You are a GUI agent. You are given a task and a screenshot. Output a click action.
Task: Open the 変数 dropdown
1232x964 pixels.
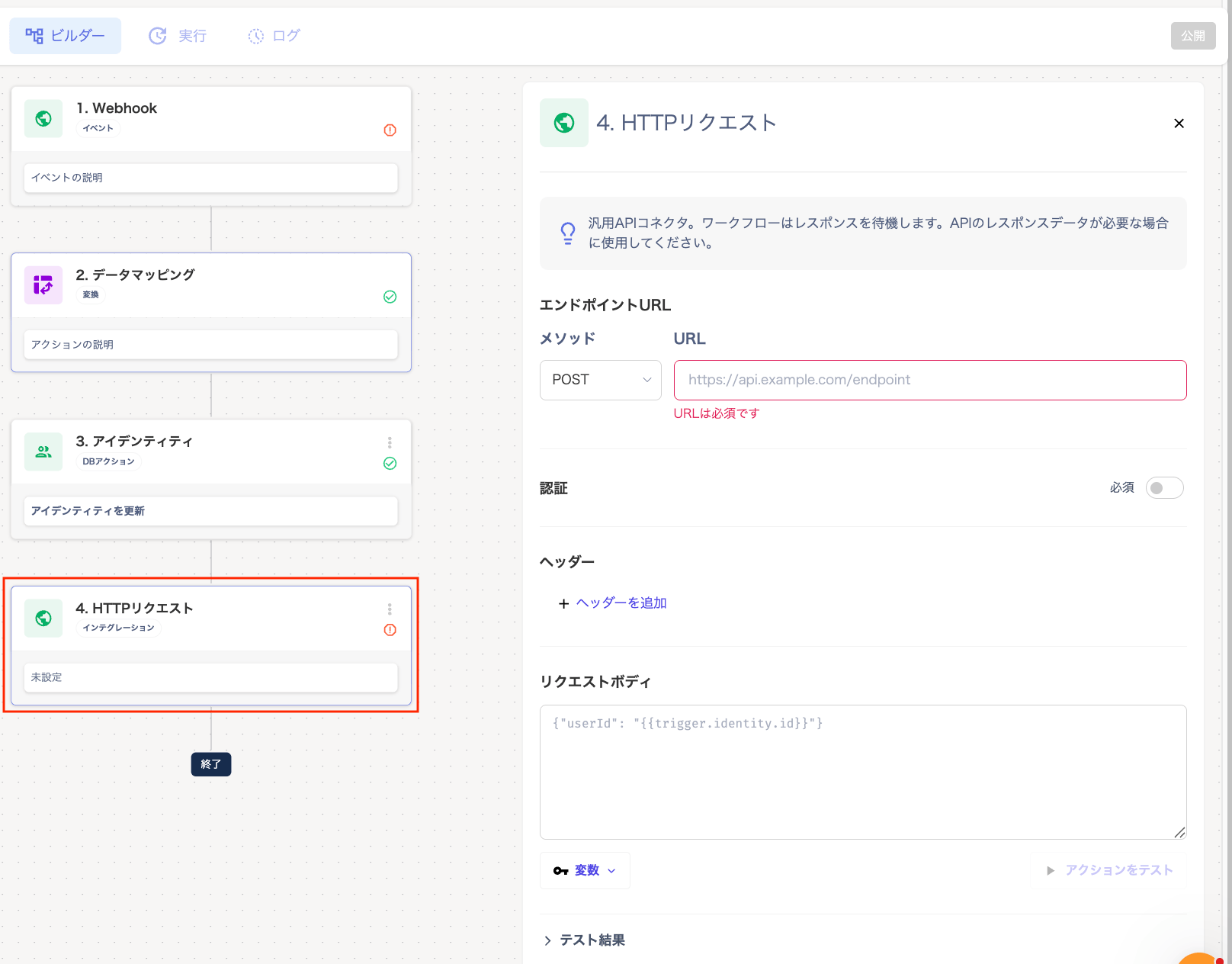[585, 870]
